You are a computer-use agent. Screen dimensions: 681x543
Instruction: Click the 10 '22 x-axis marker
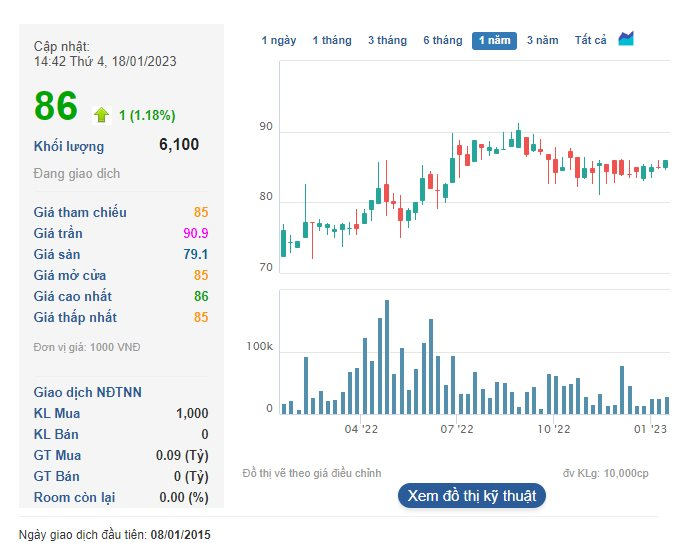(x=553, y=429)
